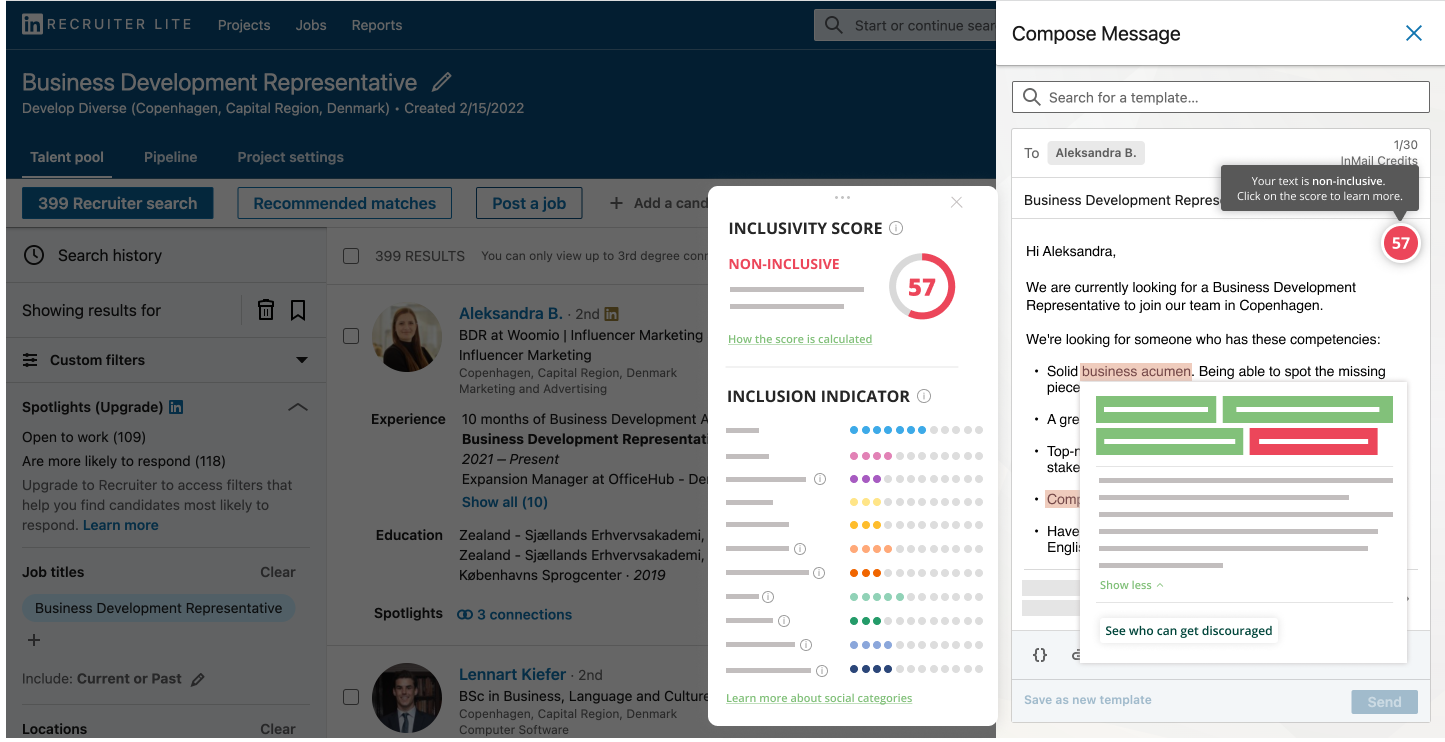Click the red tag in the suggestion popup
The width and height of the screenshot is (1445, 742).
[x=1314, y=441]
